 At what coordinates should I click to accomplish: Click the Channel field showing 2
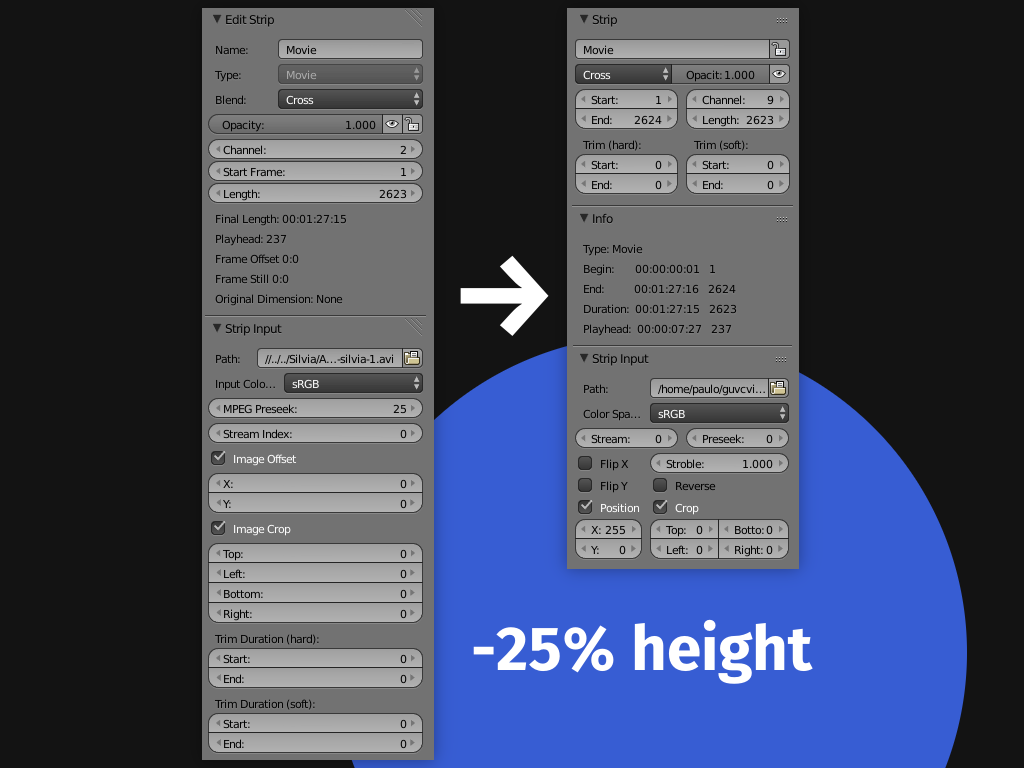315,150
